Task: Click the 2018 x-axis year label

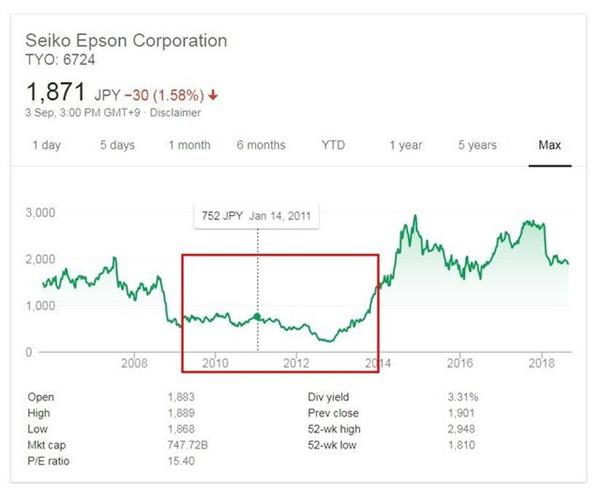Action: (x=541, y=361)
